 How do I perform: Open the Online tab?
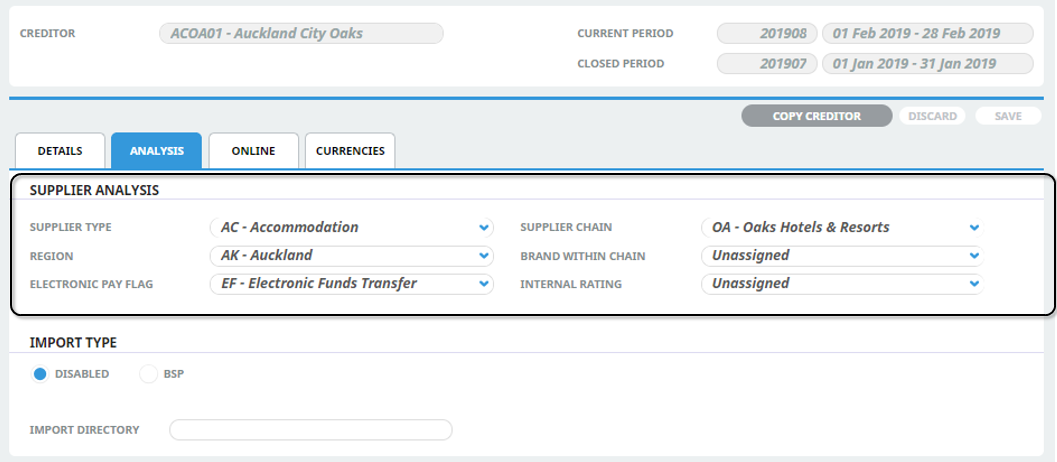tap(253, 151)
